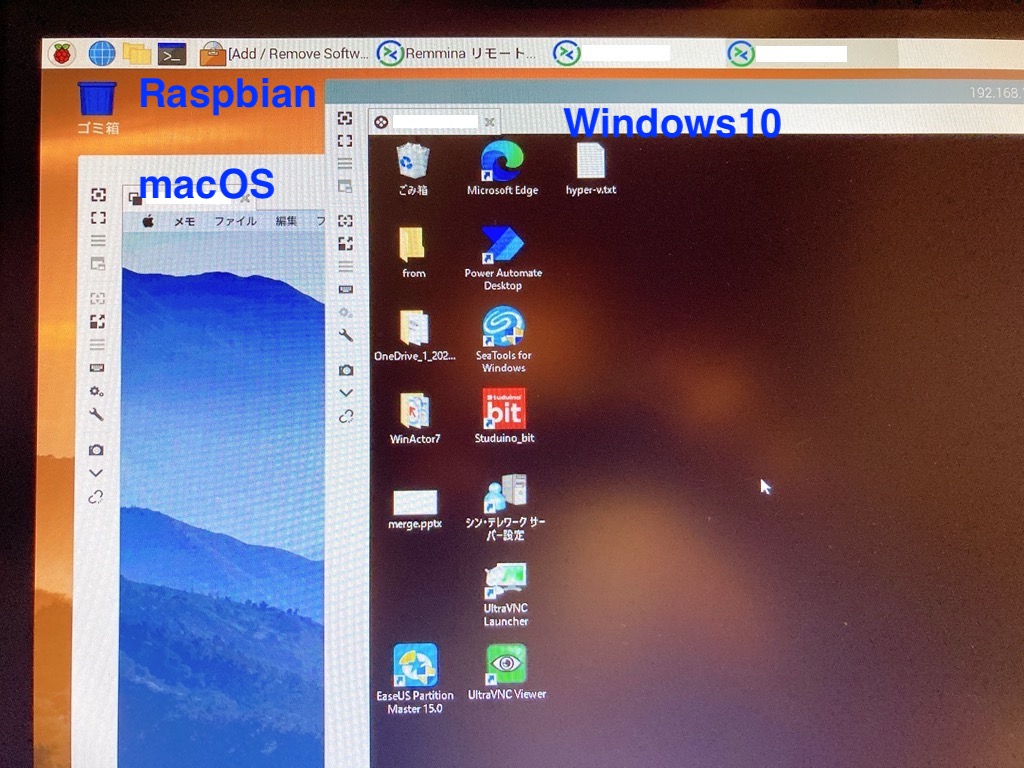Image resolution: width=1024 pixels, height=768 pixels.
Task: Select the シン・テレワーク サーバー設定 shortcut
Action: pyautogui.click(x=505, y=507)
